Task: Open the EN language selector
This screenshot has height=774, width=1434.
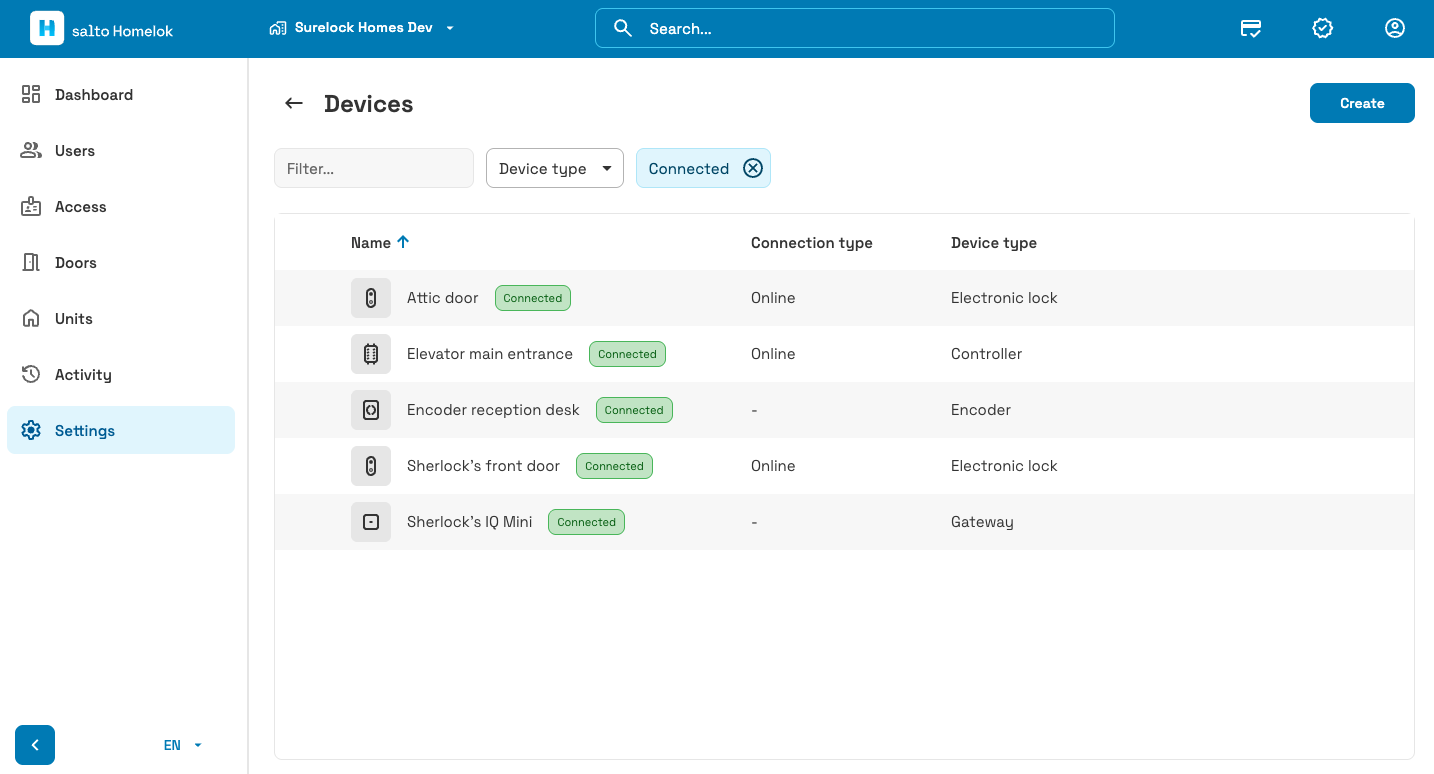Action: tap(183, 745)
